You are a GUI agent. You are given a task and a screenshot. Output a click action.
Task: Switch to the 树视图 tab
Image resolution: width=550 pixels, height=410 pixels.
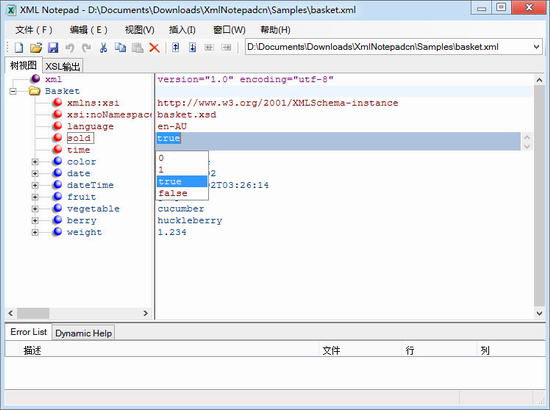click(24, 65)
